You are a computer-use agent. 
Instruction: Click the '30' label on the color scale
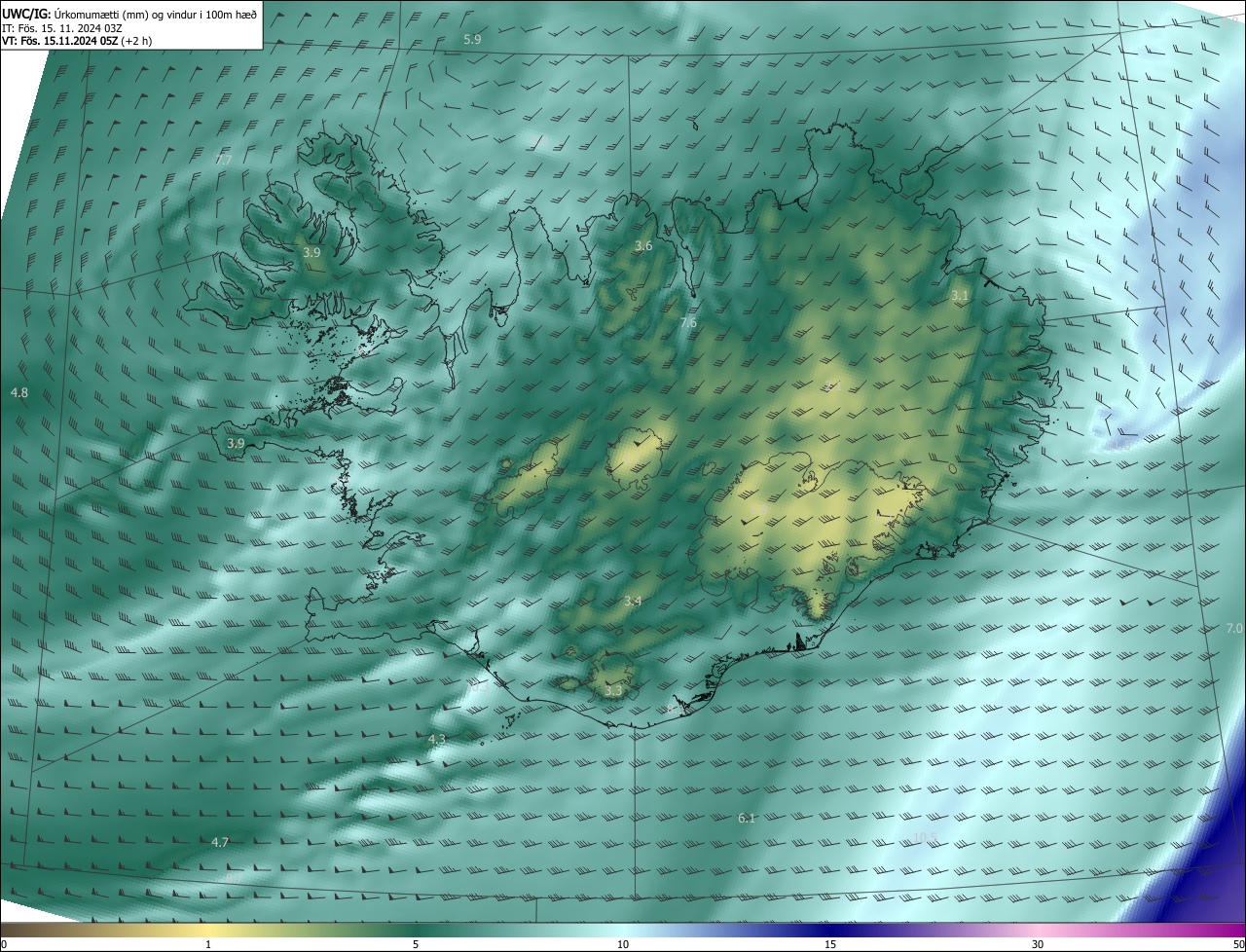point(1038,944)
